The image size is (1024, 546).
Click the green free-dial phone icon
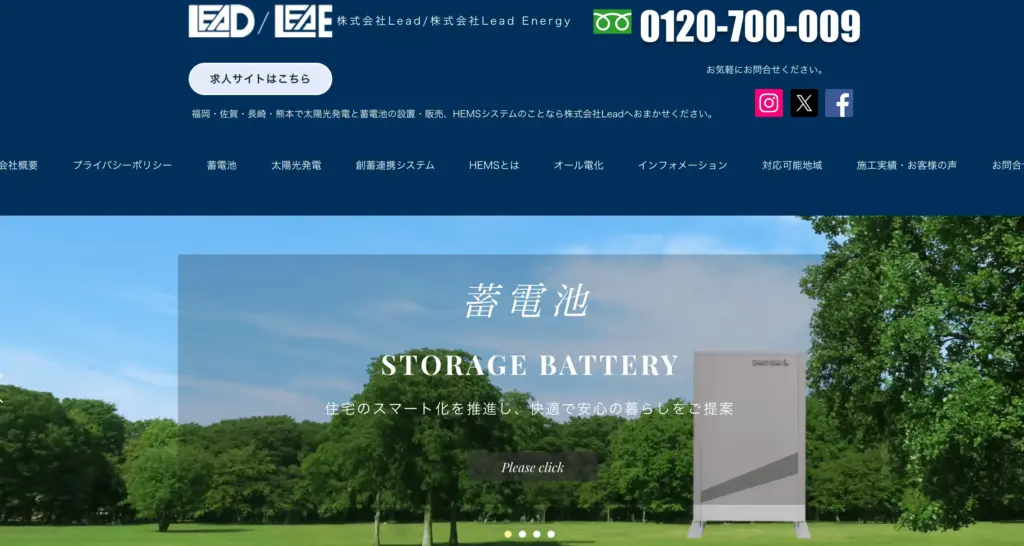[612, 22]
